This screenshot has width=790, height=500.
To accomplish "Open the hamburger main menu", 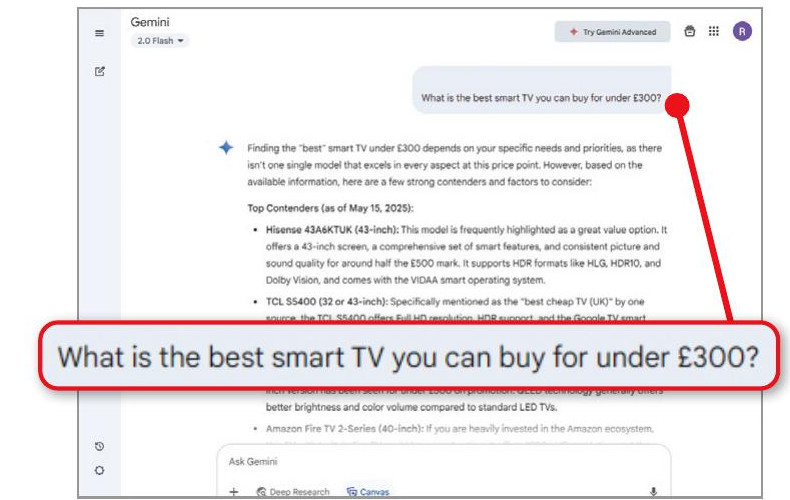I will point(99,33).
